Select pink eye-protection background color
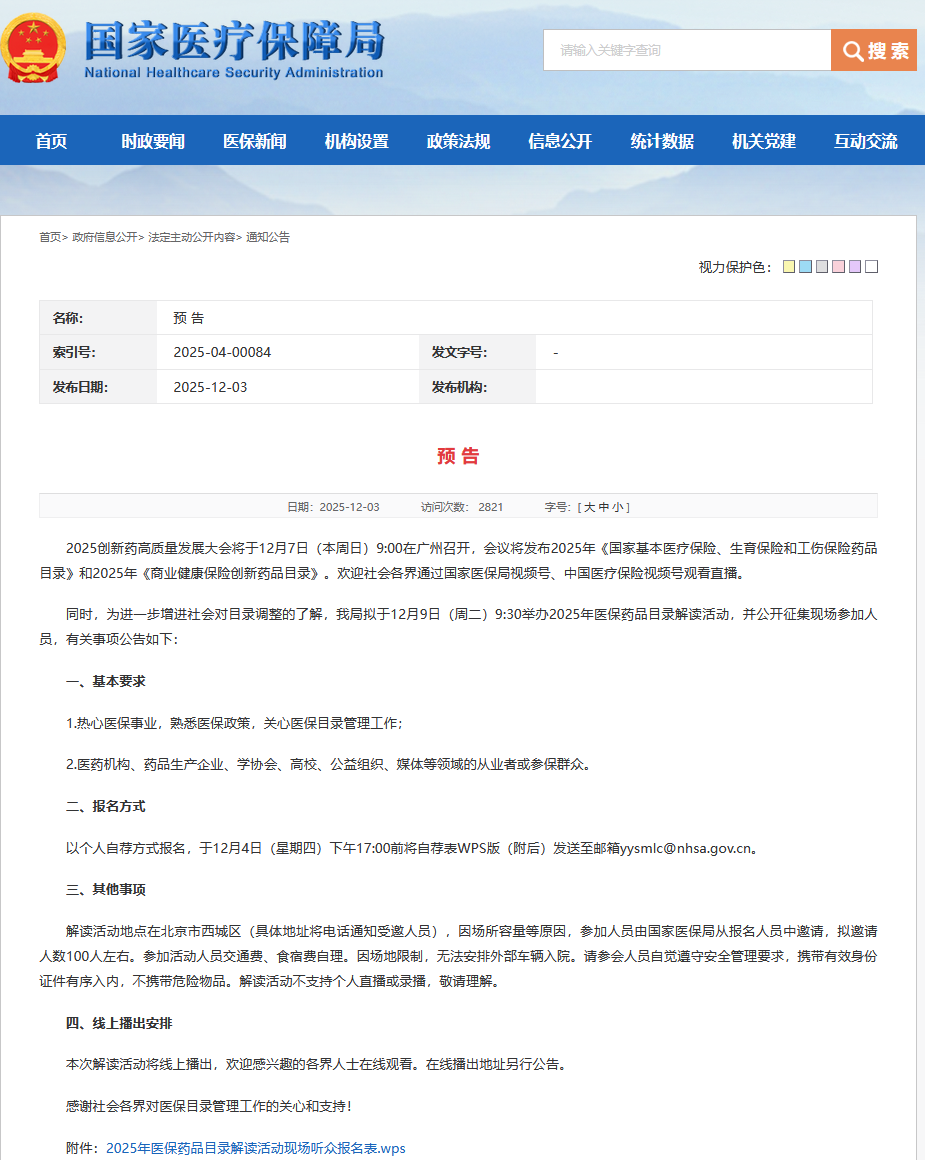The width and height of the screenshot is (925, 1160). coord(838,267)
